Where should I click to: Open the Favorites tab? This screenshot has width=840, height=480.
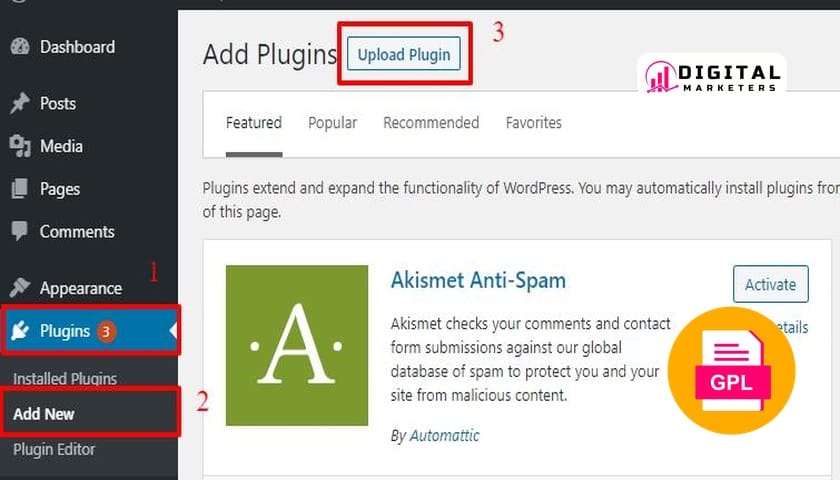click(x=533, y=123)
